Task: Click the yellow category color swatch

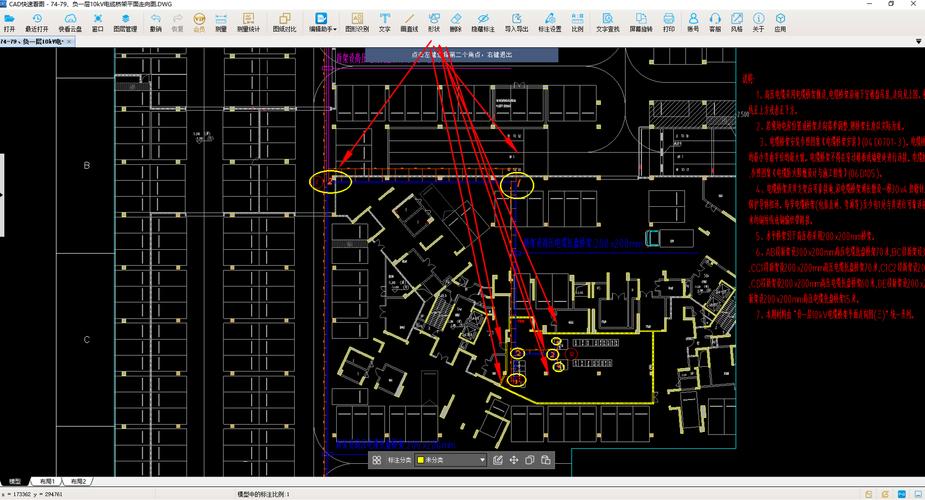Action: 421,460
